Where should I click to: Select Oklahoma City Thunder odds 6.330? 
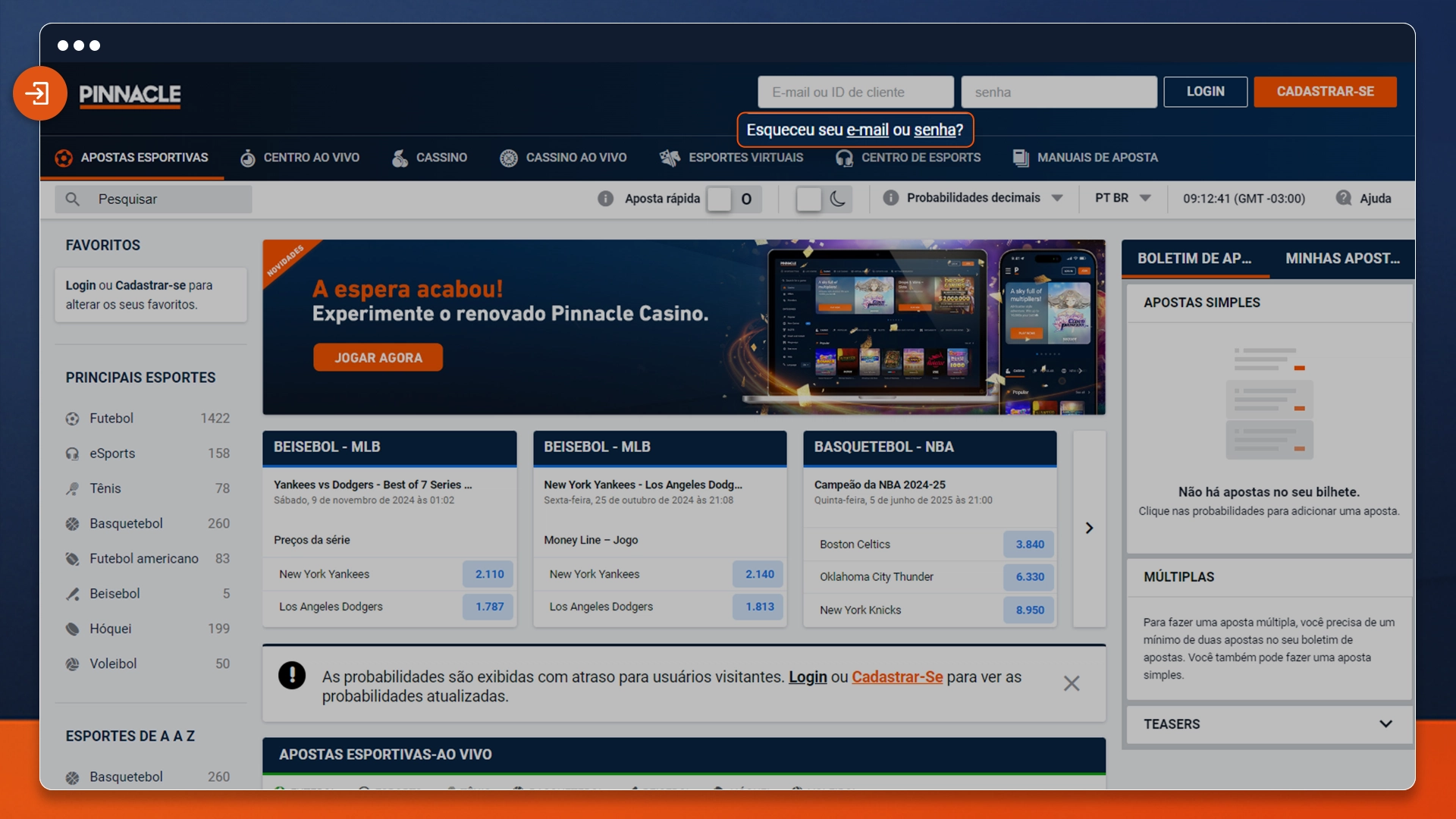coord(1030,577)
